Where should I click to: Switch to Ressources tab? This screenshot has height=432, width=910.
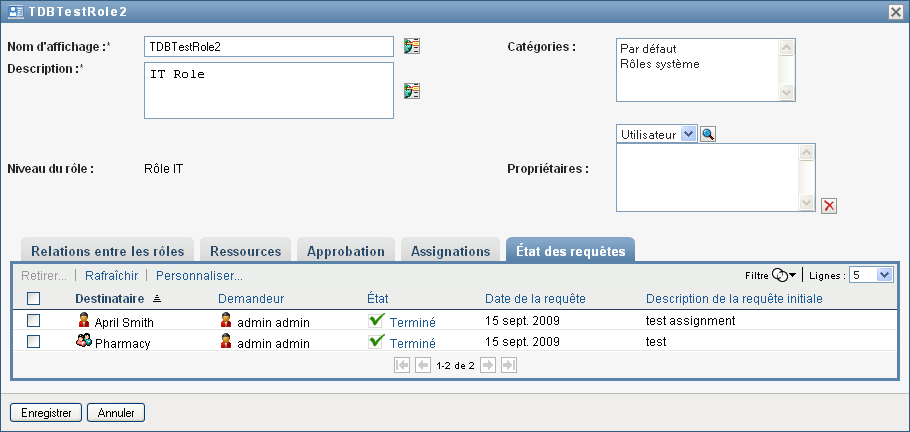(x=245, y=251)
